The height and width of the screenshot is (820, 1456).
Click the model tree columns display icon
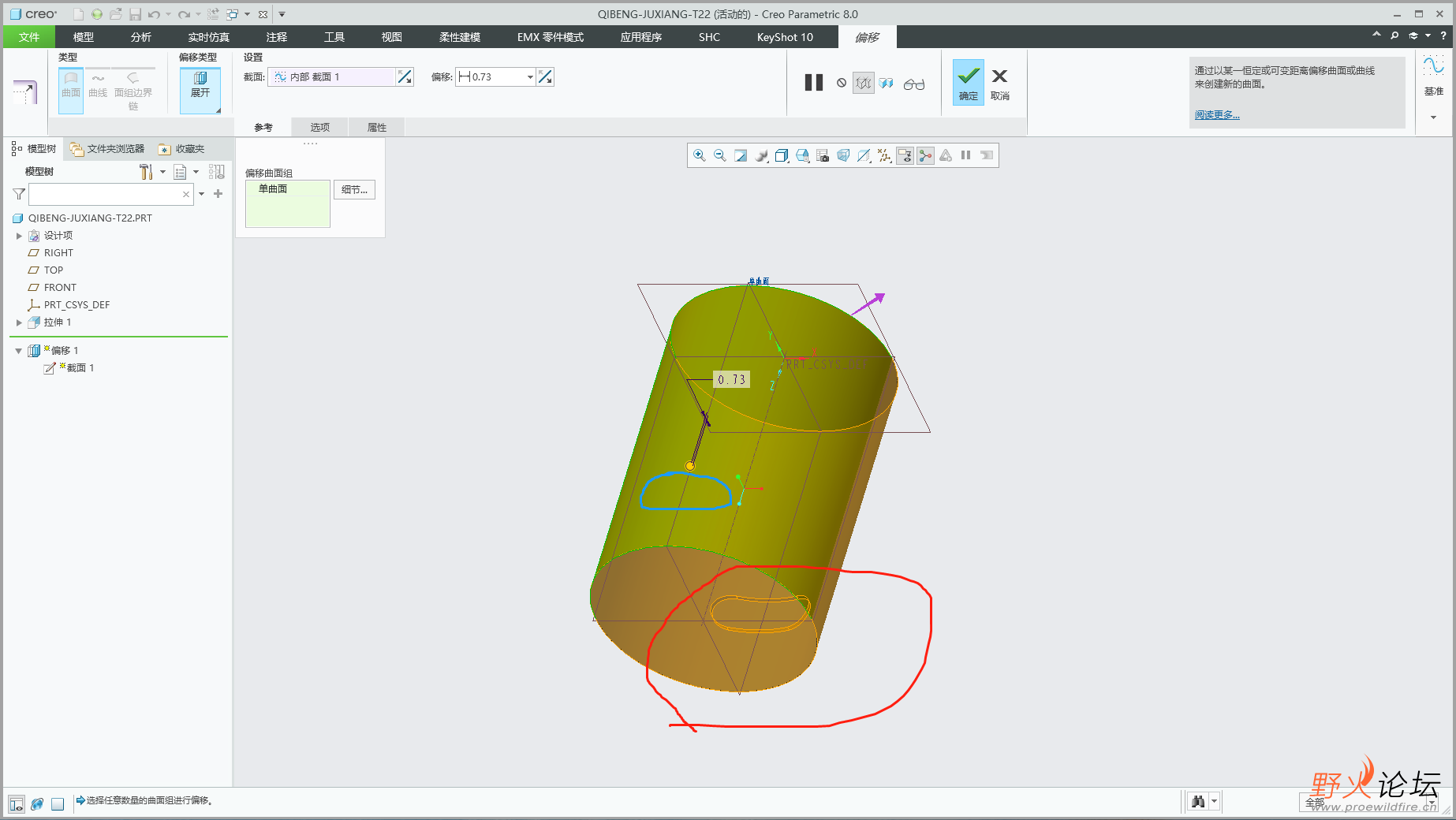coord(216,172)
